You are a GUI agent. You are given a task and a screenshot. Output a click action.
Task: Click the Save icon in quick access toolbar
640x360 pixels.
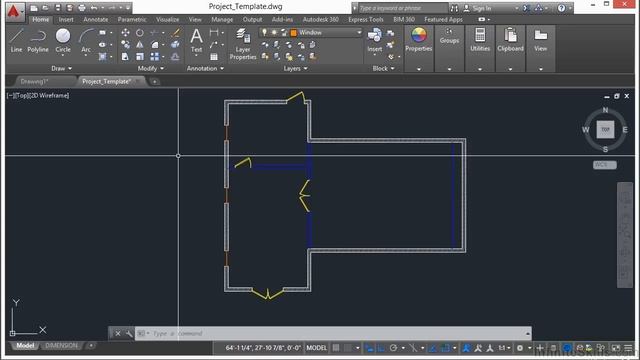pyautogui.click(x=58, y=8)
